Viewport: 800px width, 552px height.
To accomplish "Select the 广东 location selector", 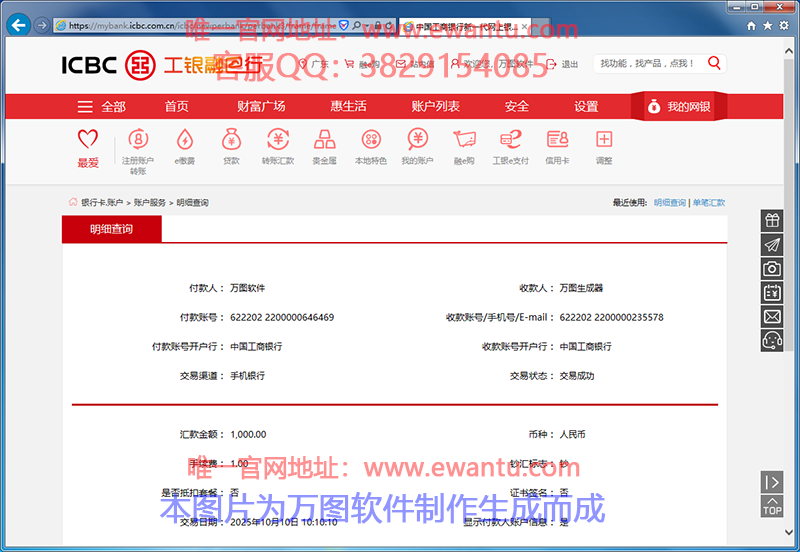I will [313, 64].
